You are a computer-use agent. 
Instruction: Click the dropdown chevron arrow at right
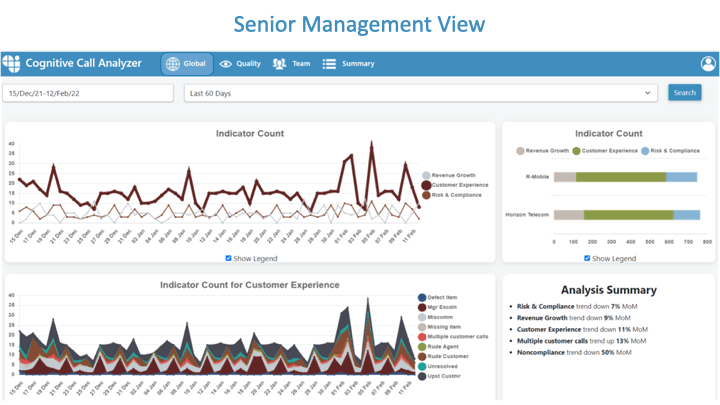[649, 93]
